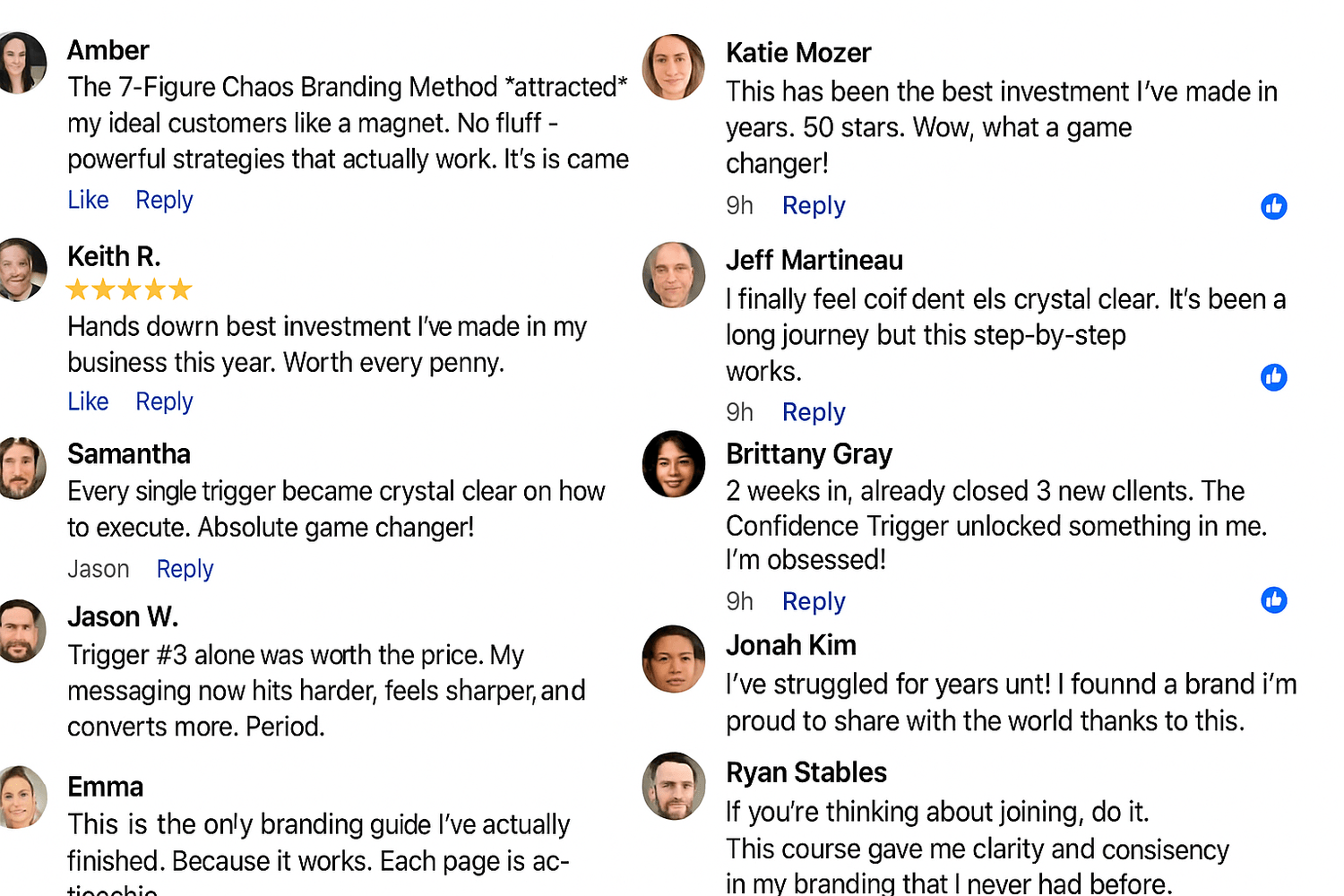1344x896 pixels.
Task: Open Jeff Martineau's profile avatar
Action: click(x=674, y=275)
